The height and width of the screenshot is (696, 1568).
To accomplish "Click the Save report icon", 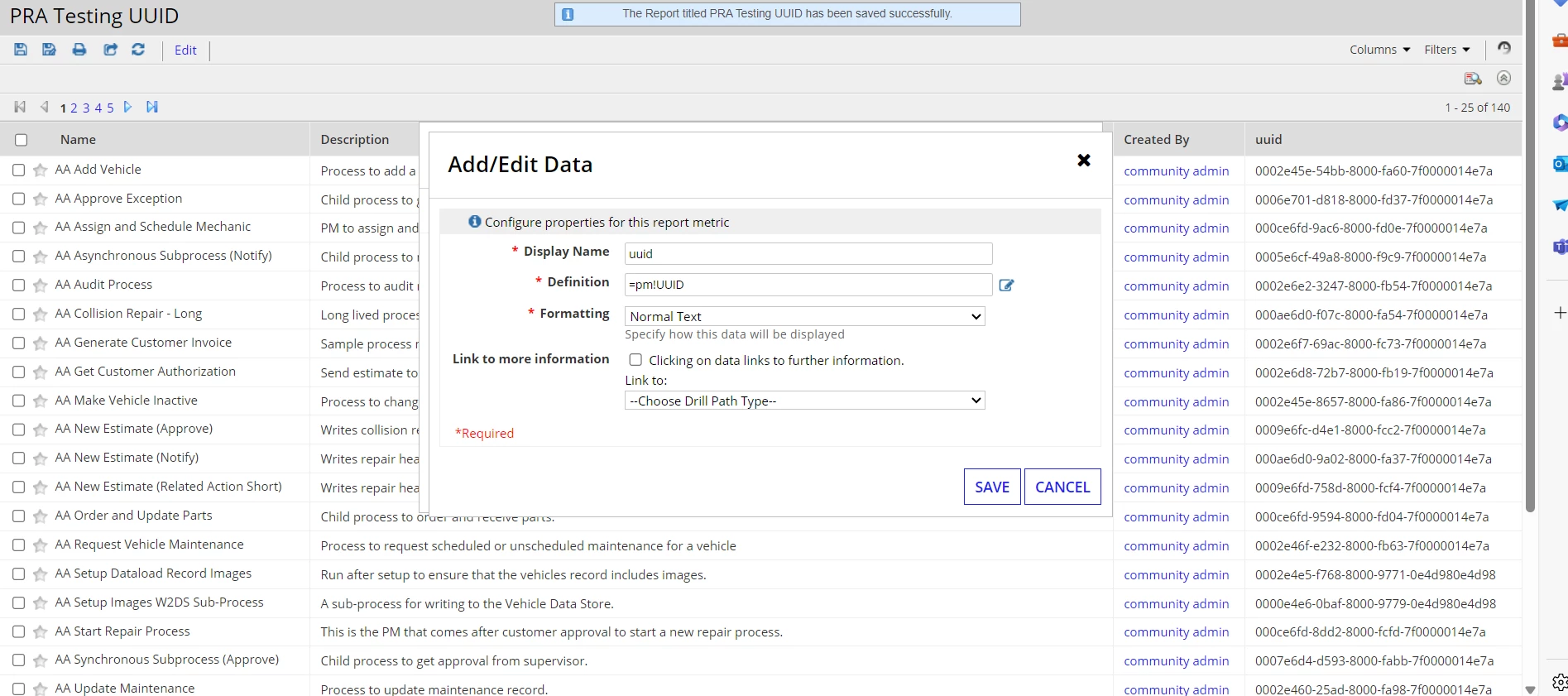I will [21, 50].
